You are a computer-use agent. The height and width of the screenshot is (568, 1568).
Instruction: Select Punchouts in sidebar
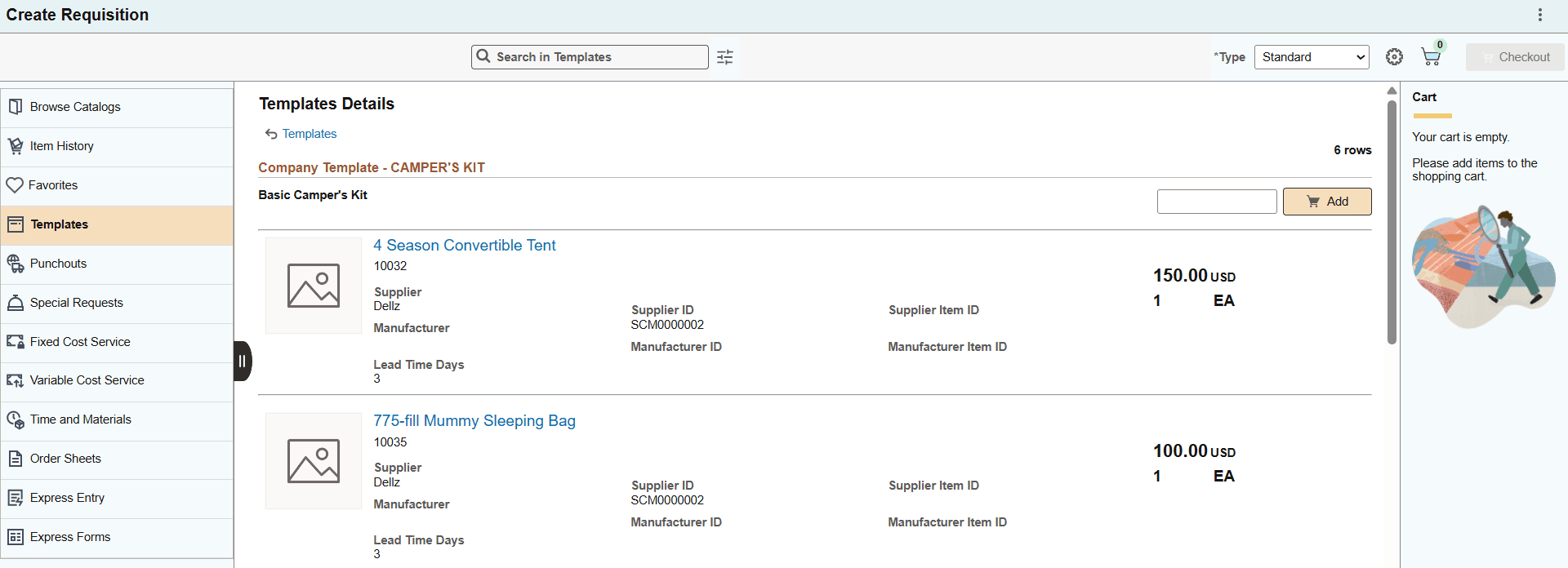pyautogui.click(x=117, y=264)
